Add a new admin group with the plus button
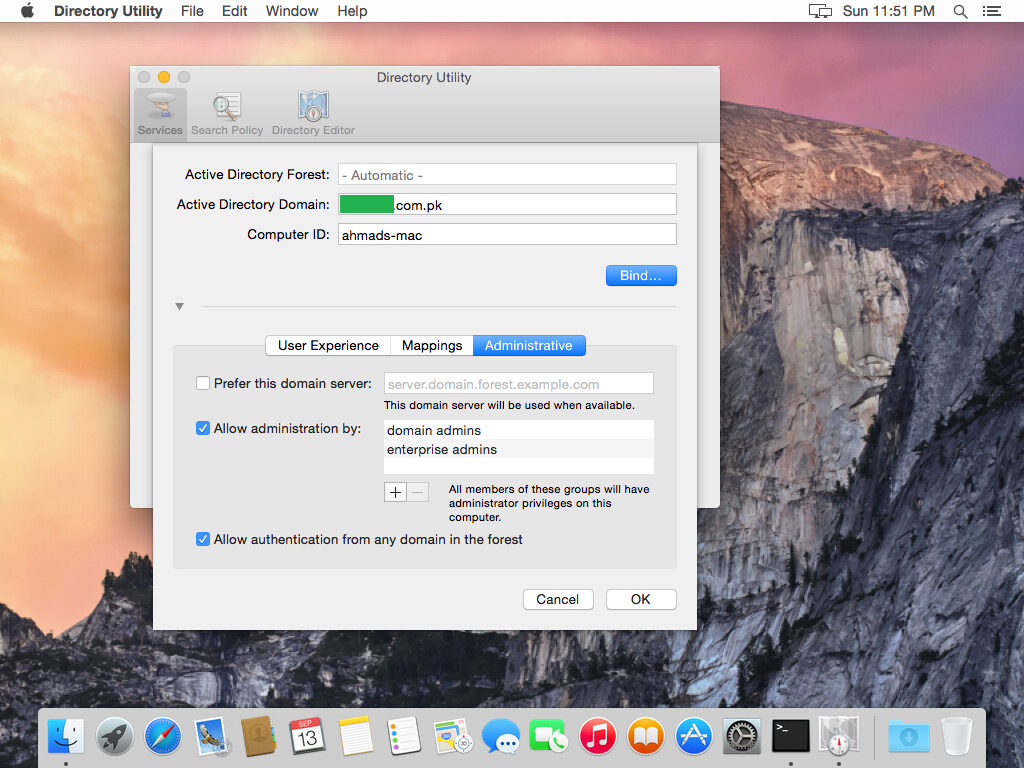This screenshot has height=768, width=1024. [395, 492]
